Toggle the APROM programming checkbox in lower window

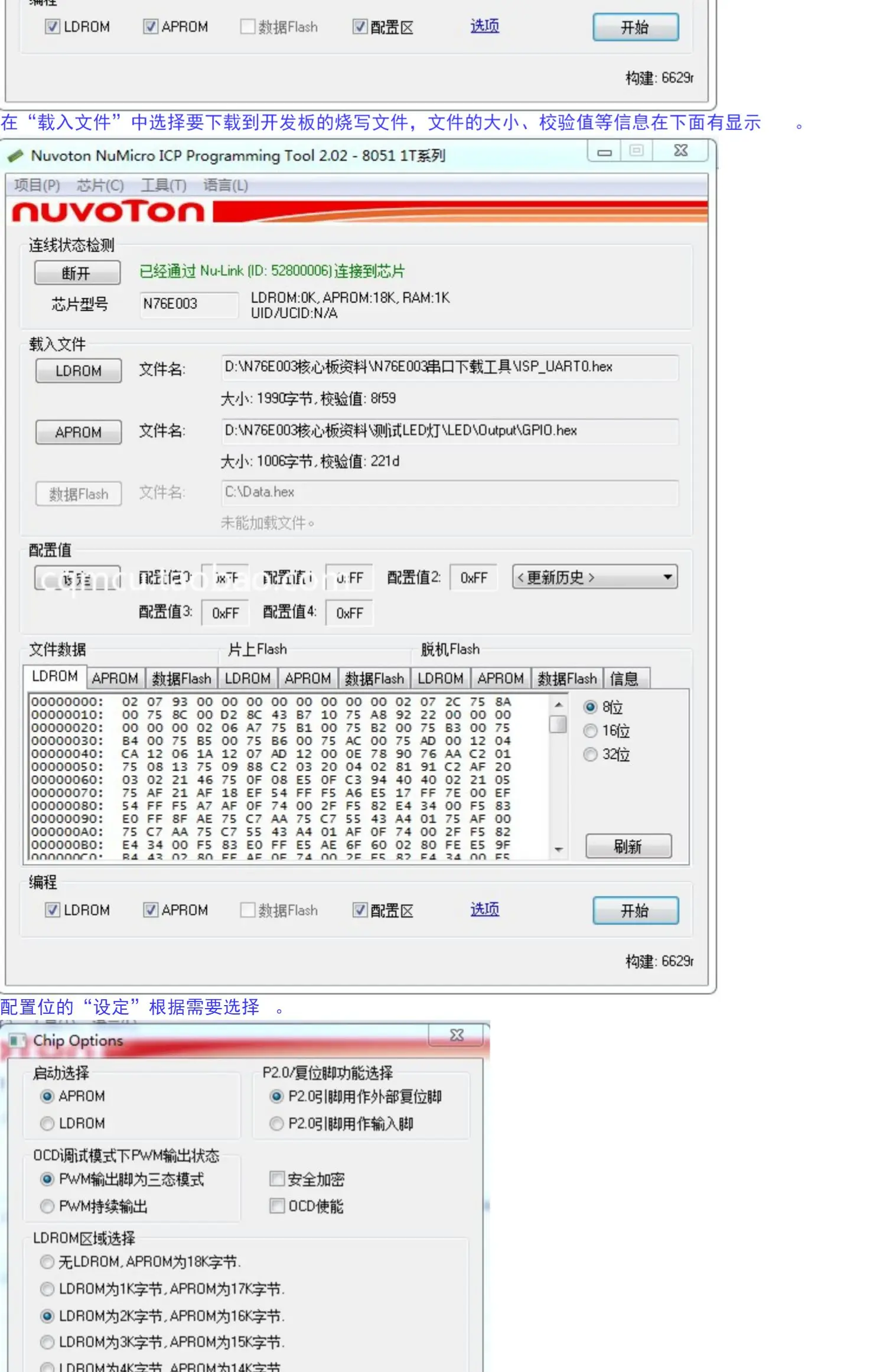click(151, 910)
